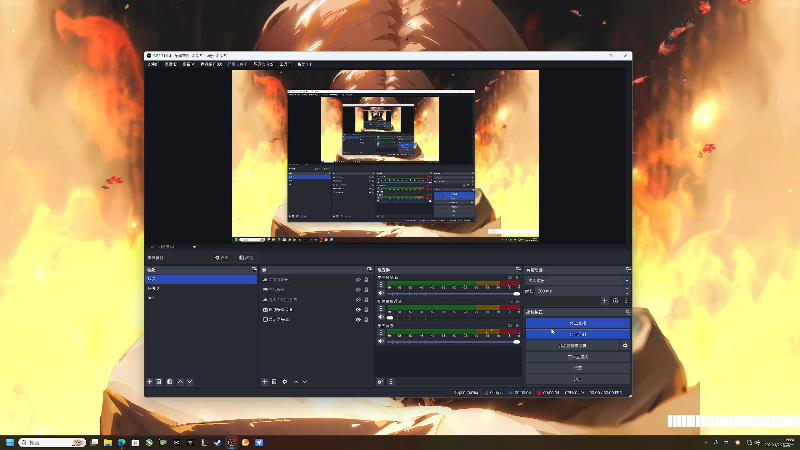Screen dimensions: 800x450
Task: Toggle the lock on the first source
Action: 366,280
